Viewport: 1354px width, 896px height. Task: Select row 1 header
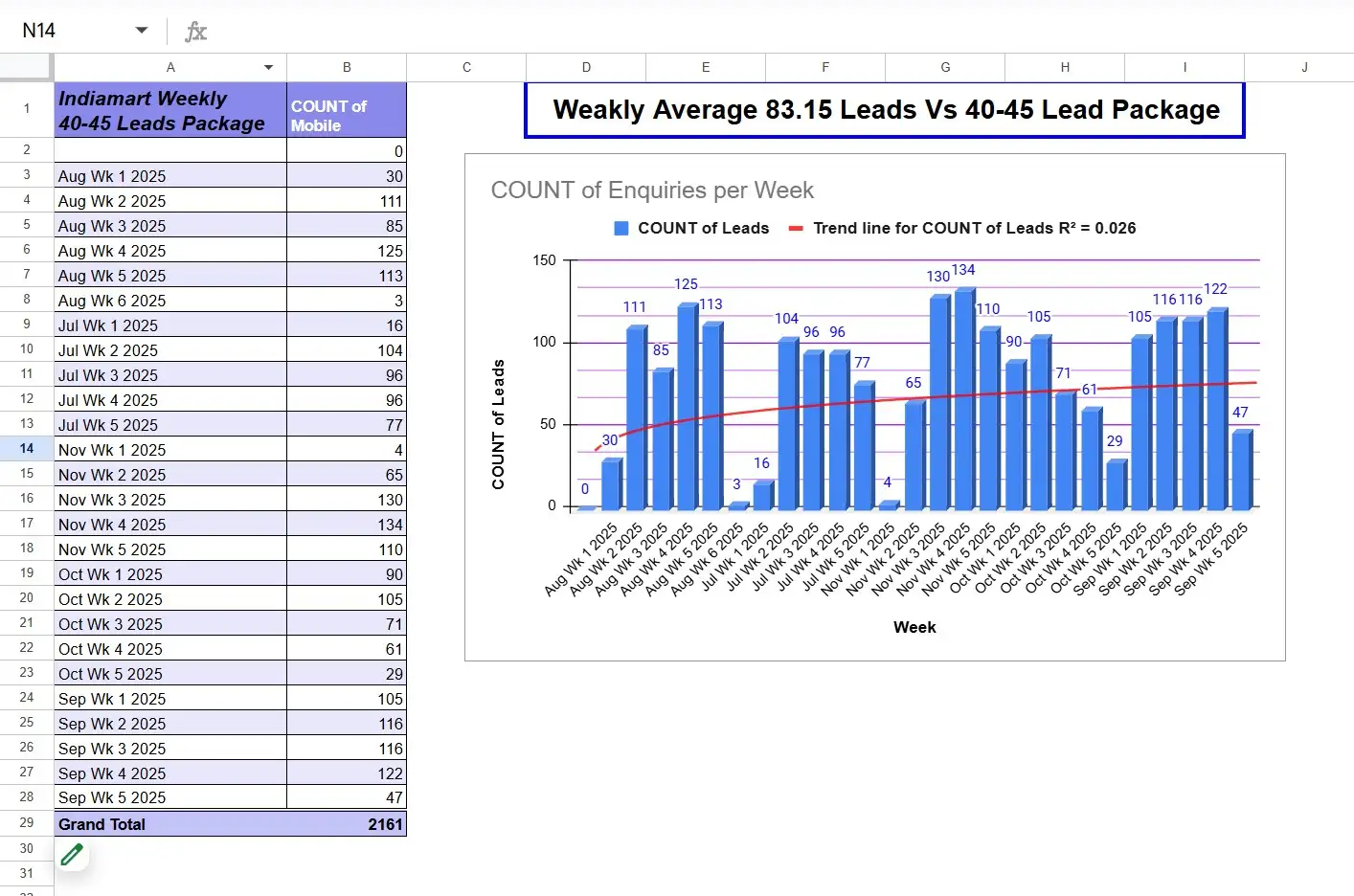tap(27, 109)
